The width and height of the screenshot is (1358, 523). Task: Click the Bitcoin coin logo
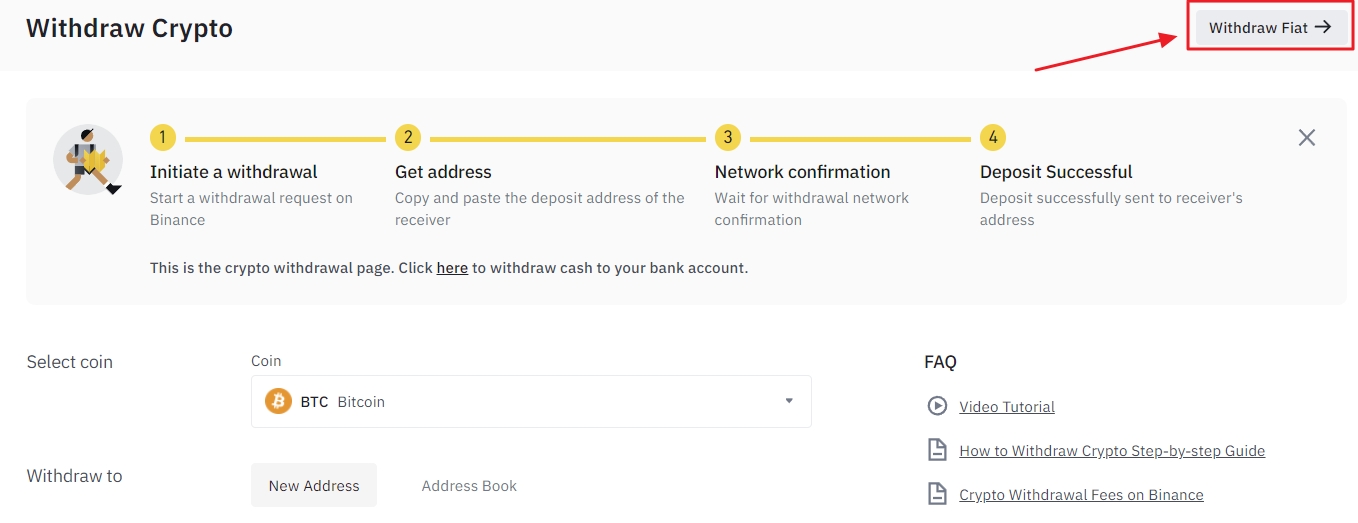tap(278, 402)
